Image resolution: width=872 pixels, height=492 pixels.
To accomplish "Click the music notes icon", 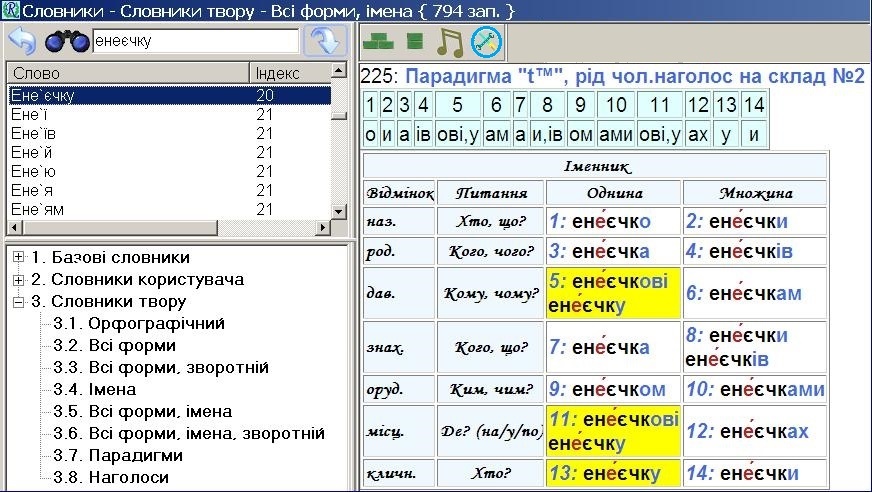I will click(450, 42).
